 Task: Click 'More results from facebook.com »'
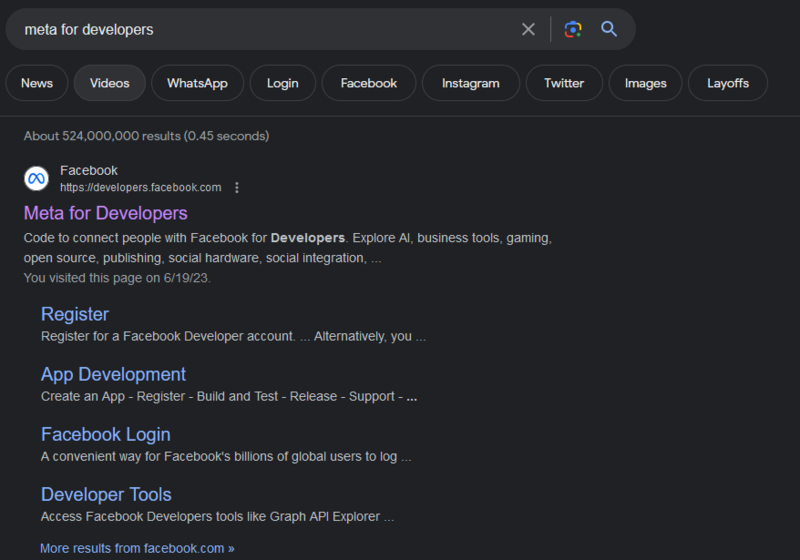tap(137, 548)
